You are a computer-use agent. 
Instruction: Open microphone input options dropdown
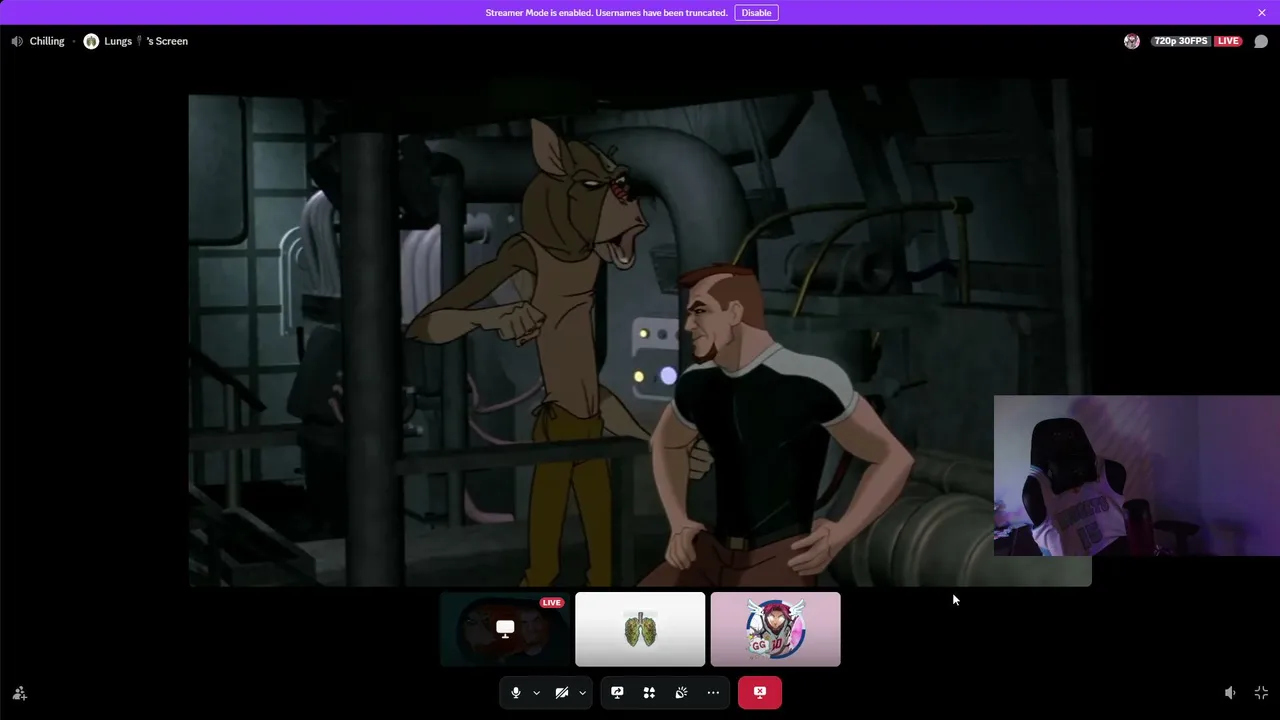tap(536, 692)
